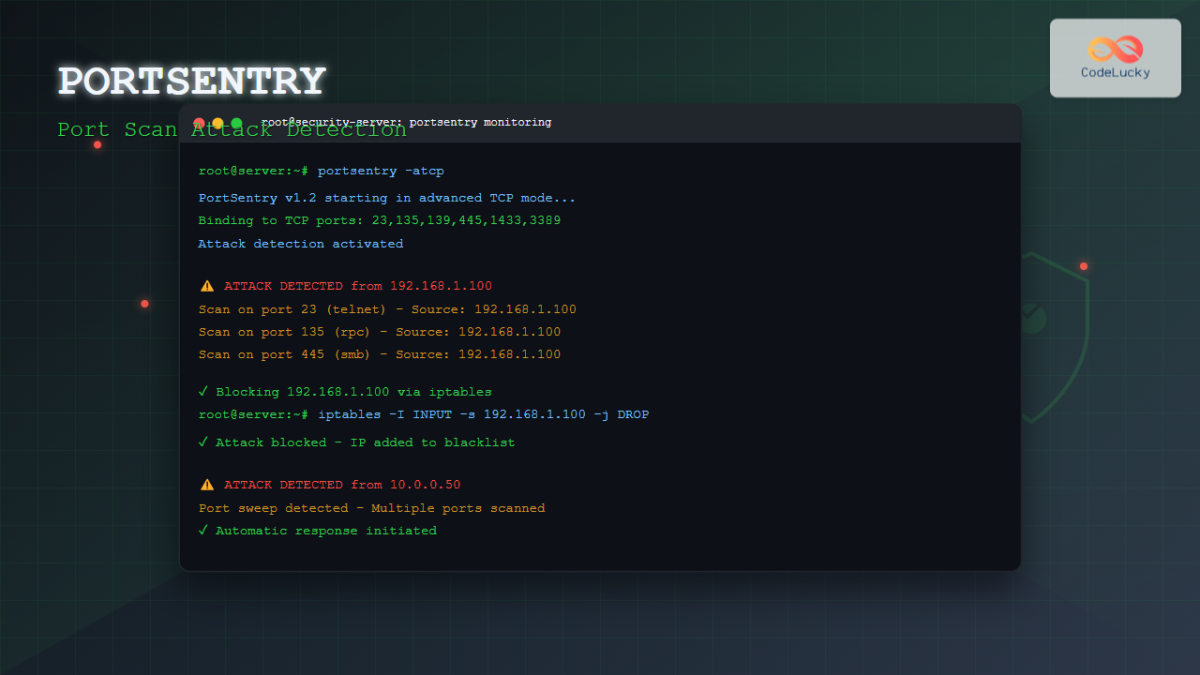Click the checkmark beside Automatic response initiated
Viewport: 1200px width, 675px height.
click(203, 530)
